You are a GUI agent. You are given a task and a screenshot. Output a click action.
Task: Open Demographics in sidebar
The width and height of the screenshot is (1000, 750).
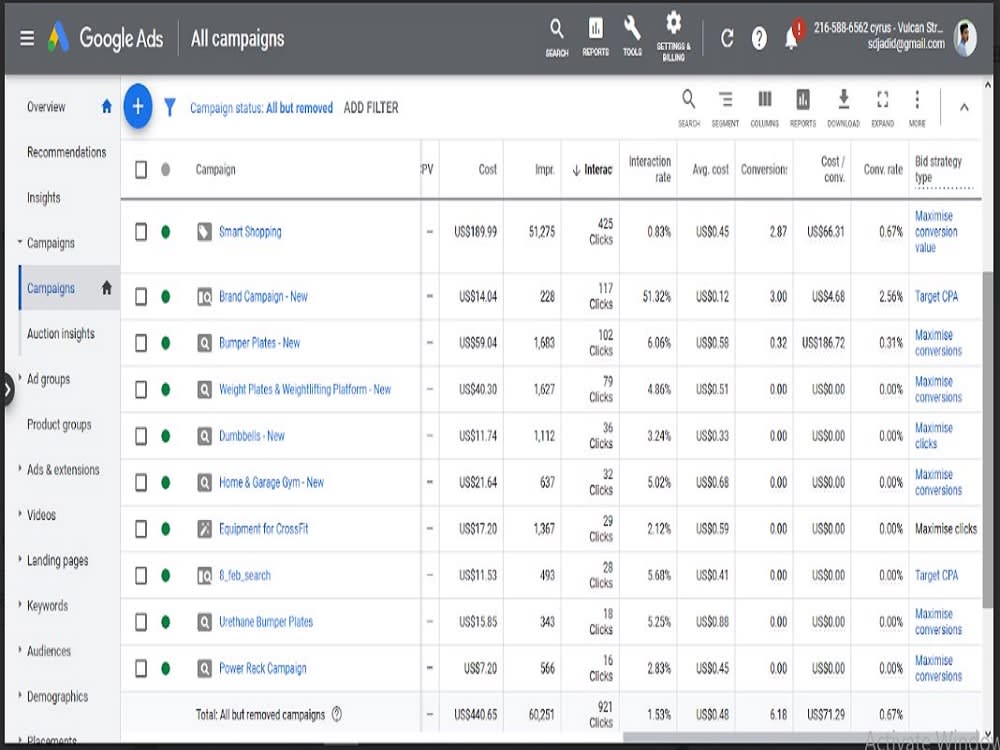[x=57, y=696]
